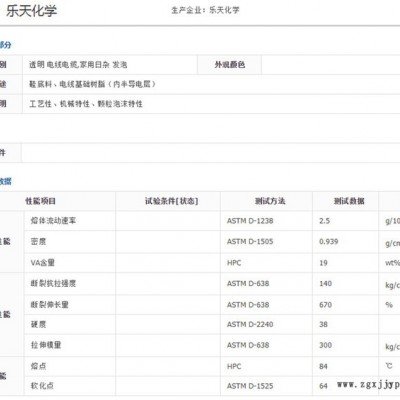Click the 测试数据 column header
Viewport: 400px width, 400px height.
coord(349,201)
